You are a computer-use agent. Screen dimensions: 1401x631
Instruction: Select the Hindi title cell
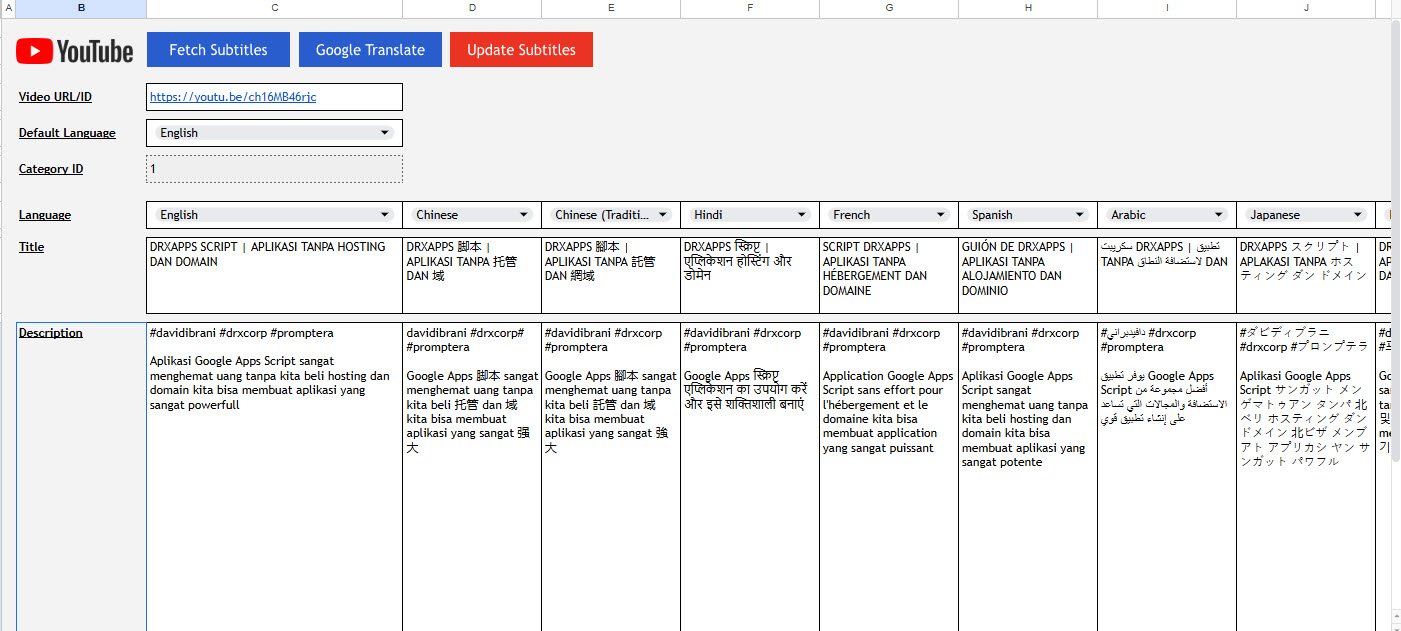750,275
